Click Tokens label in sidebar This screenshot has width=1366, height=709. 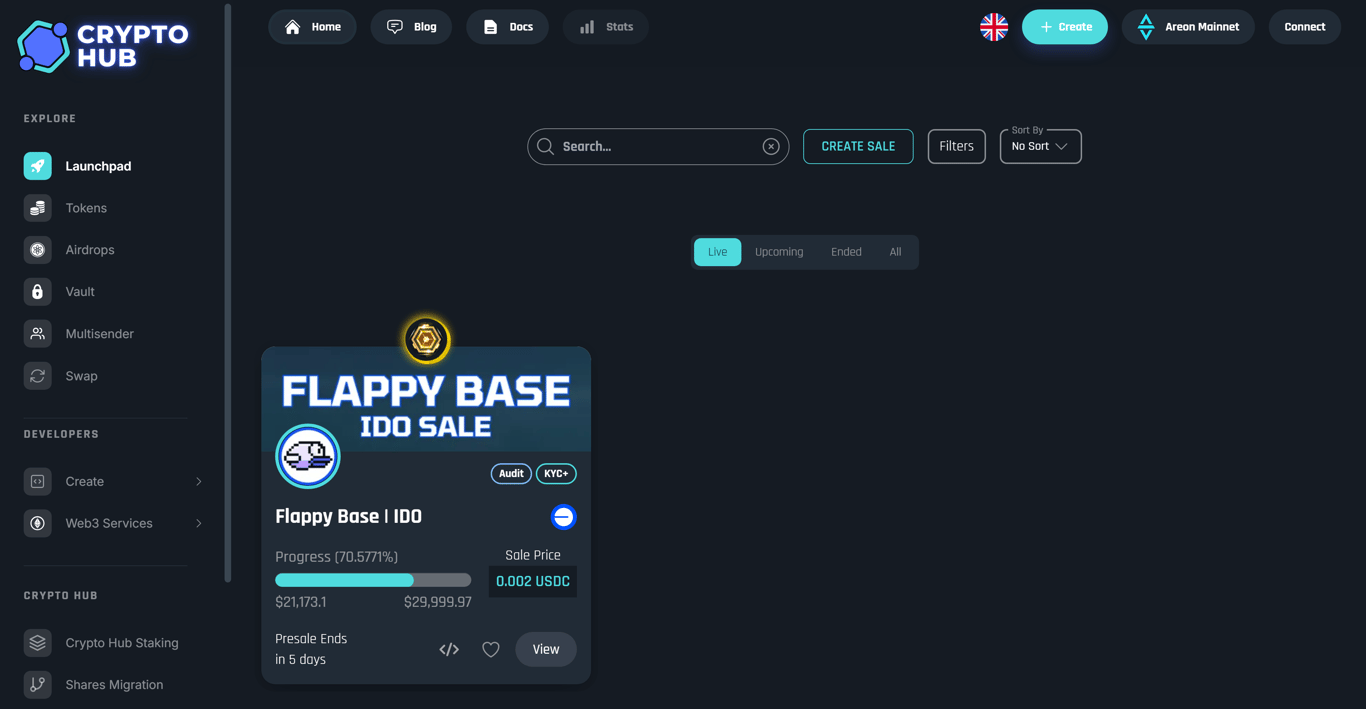pos(86,208)
